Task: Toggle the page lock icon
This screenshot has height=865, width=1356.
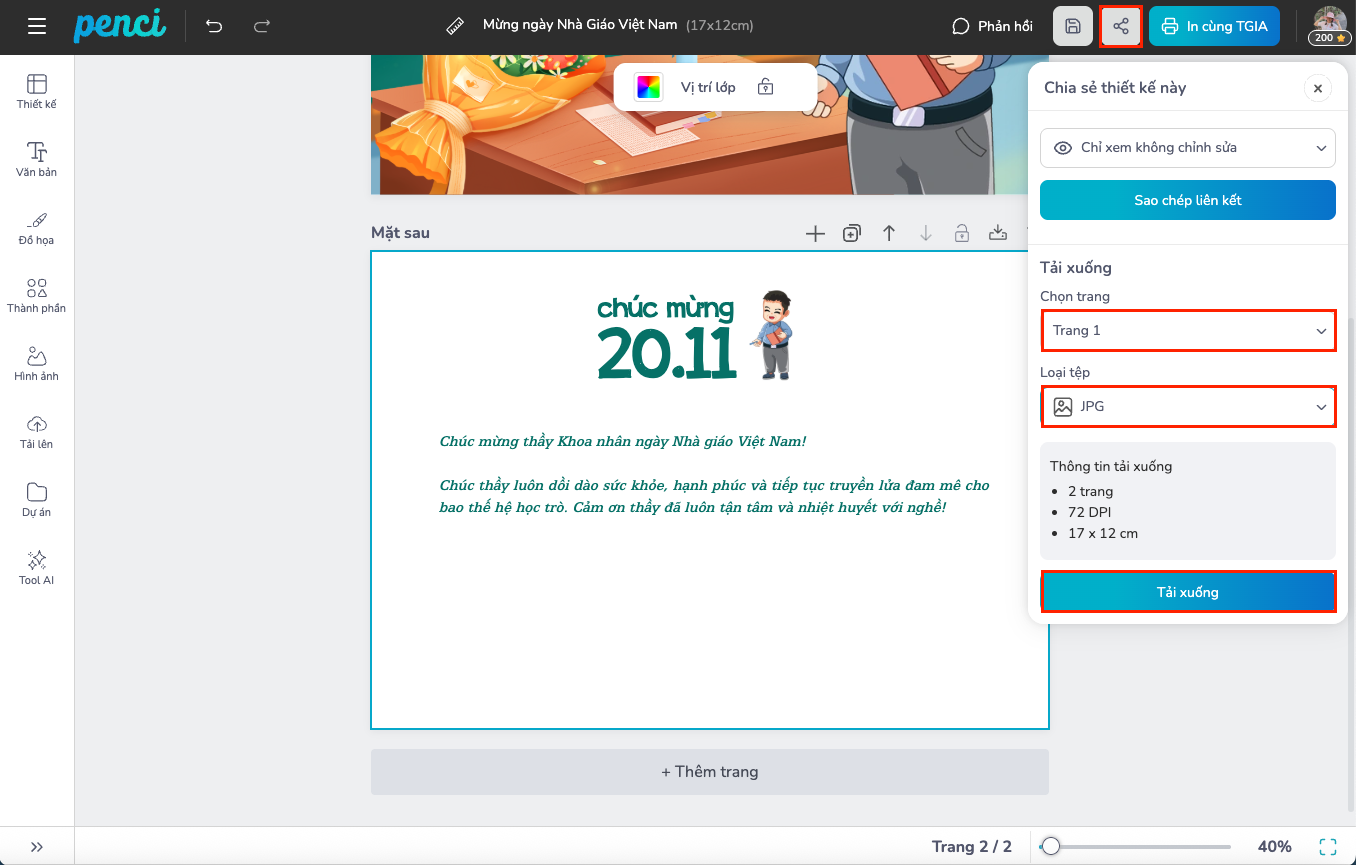Action: pos(961,233)
